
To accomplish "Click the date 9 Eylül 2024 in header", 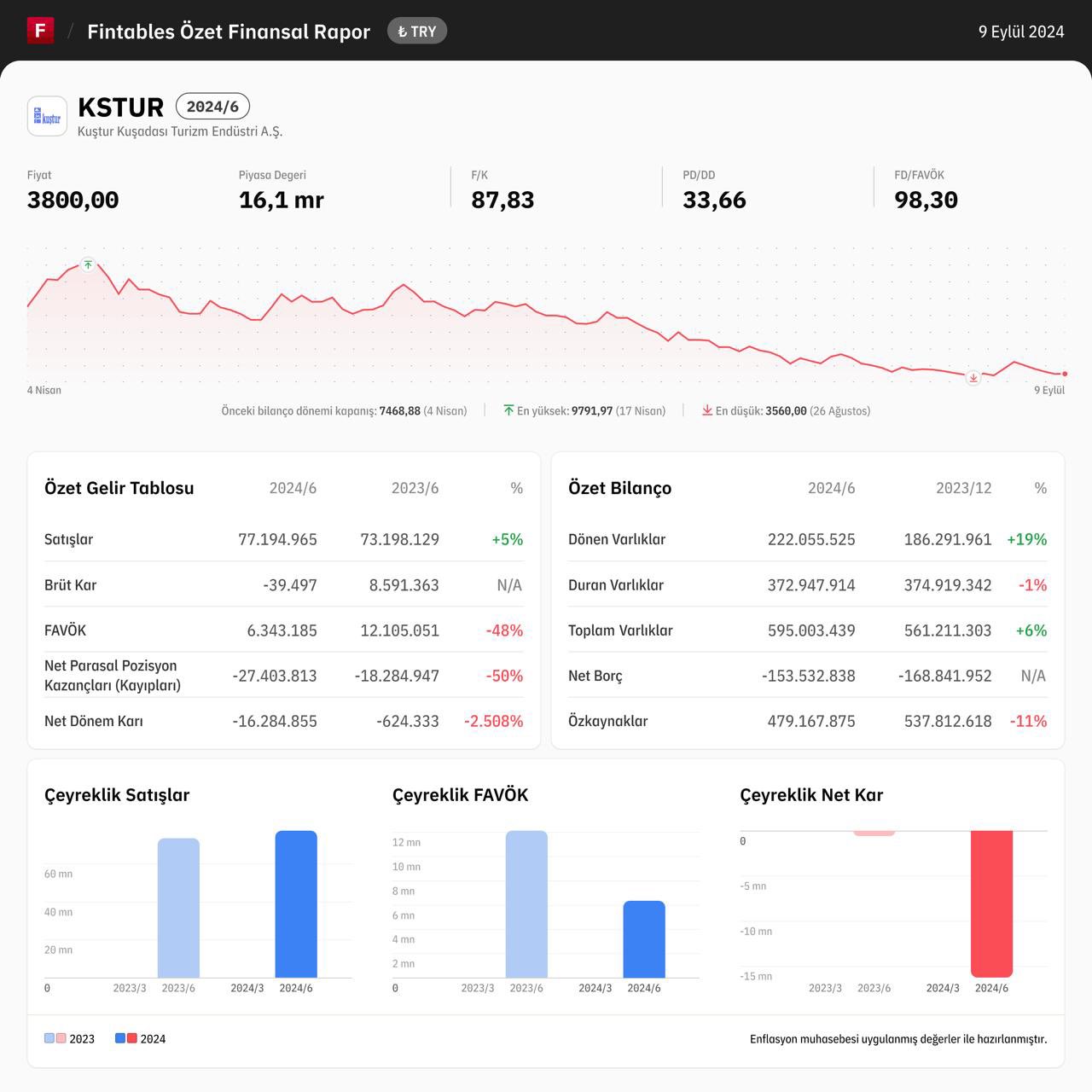I will (x=1021, y=32).
